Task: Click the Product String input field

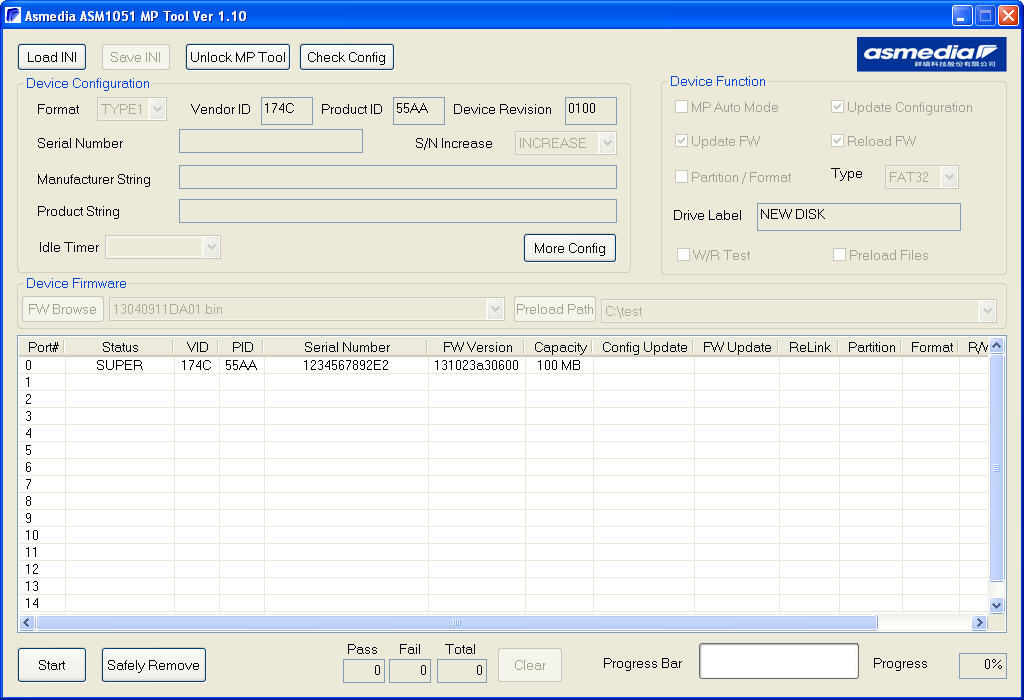Action: [x=398, y=211]
